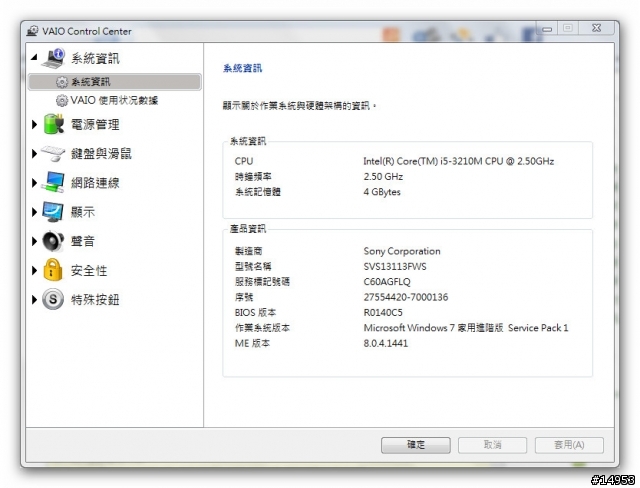Screen dimensions: 640x488
Task: Click the 型號名稱 field label
Action: click(x=253, y=267)
